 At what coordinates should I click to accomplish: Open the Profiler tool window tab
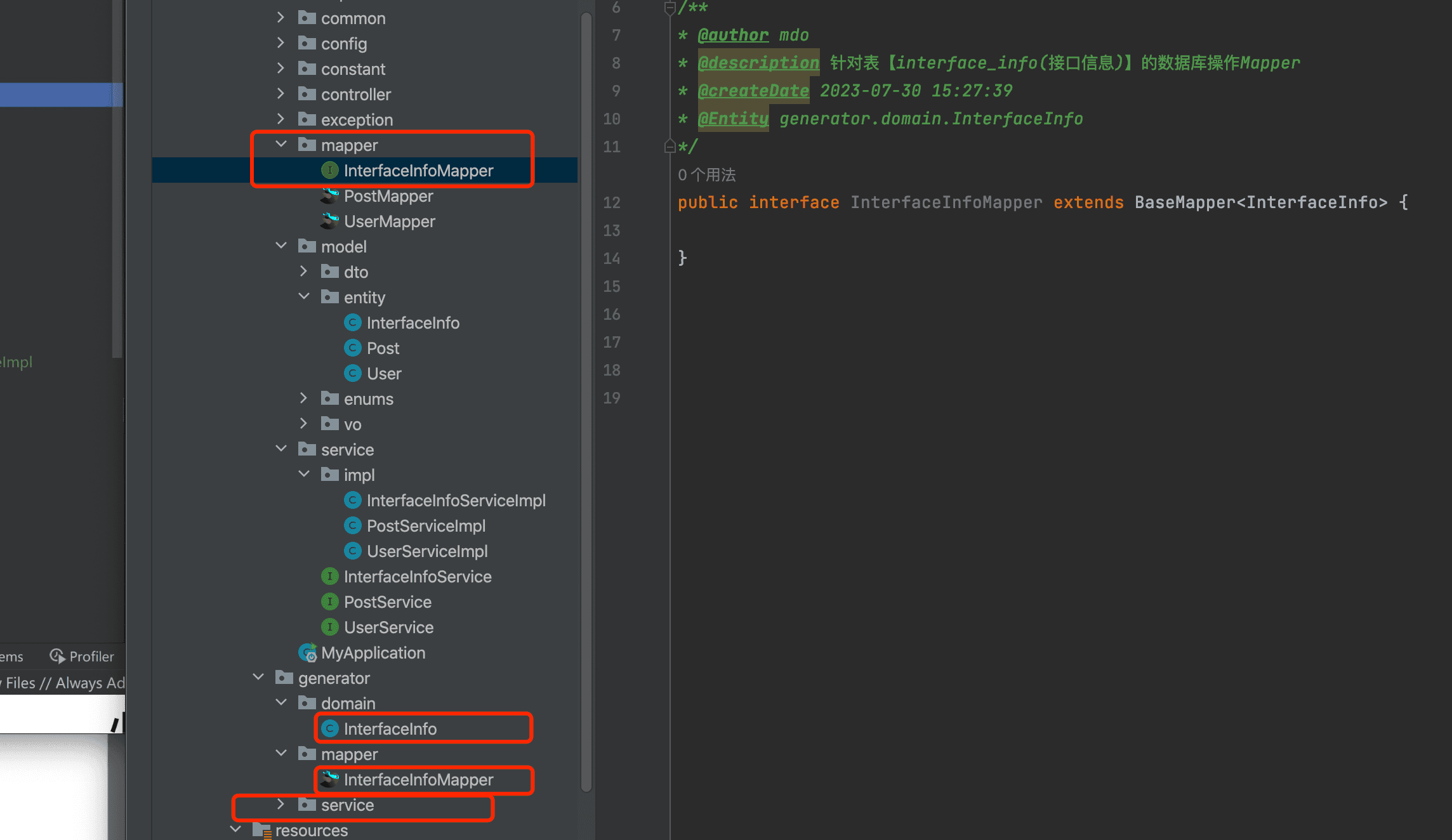pos(82,656)
